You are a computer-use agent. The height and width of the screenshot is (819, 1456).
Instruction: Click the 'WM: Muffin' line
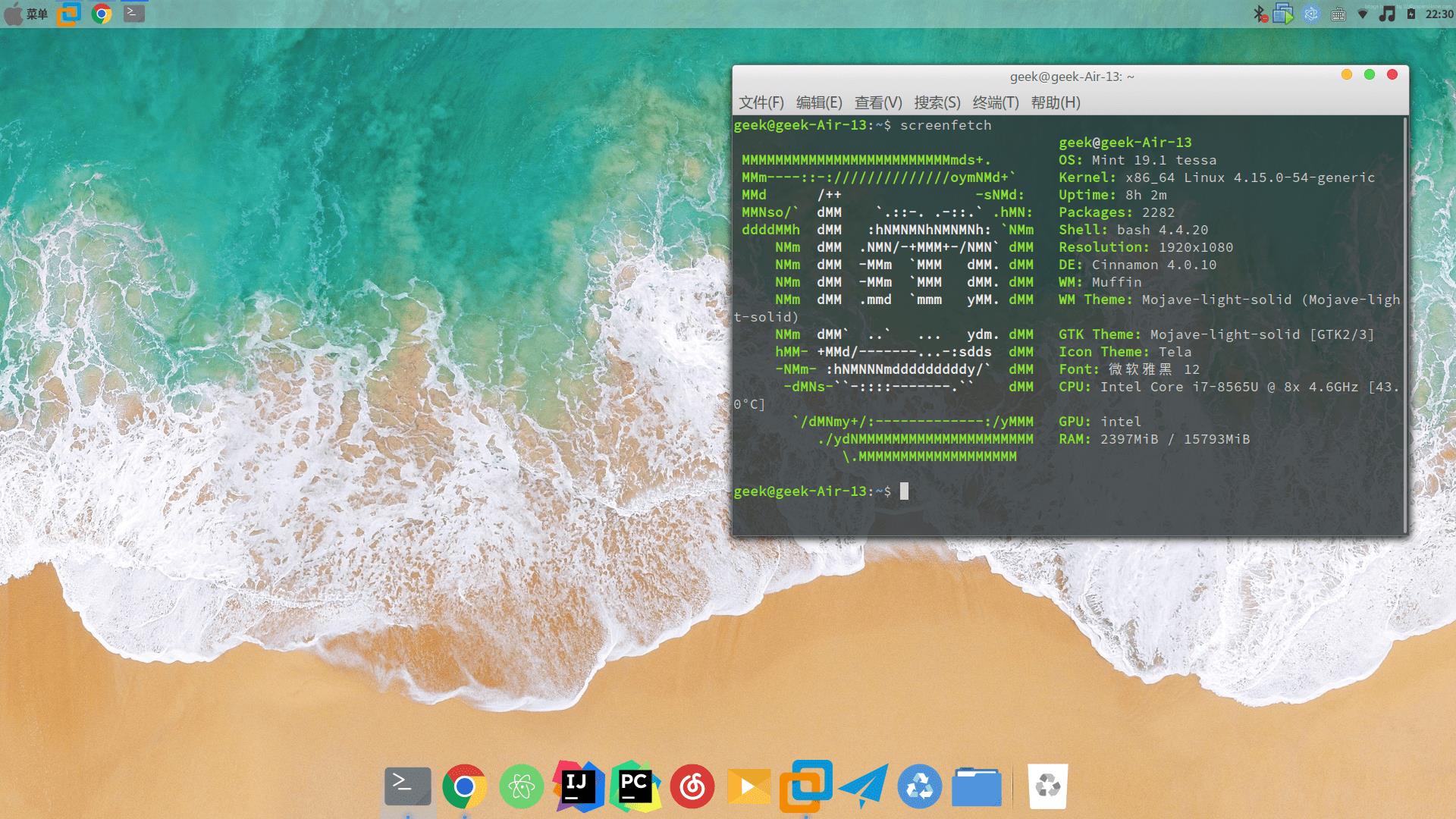[1100, 282]
